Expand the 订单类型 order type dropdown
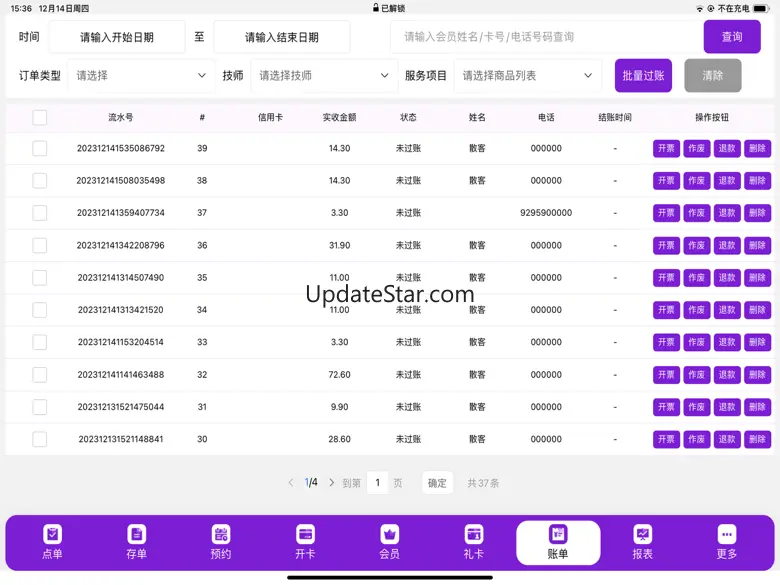Screen dimensions: 780x585 pos(141,76)
